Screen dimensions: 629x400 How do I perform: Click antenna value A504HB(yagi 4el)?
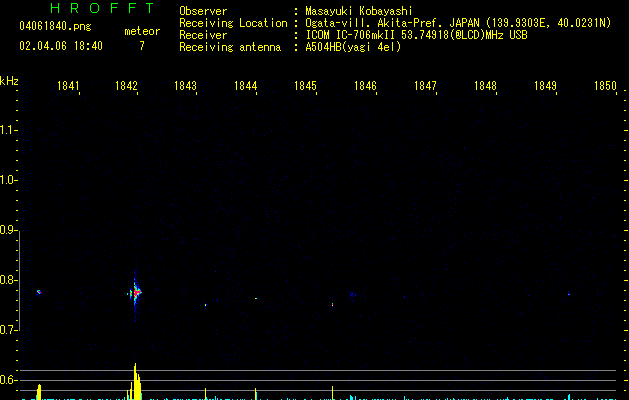[x=353, y=47]
